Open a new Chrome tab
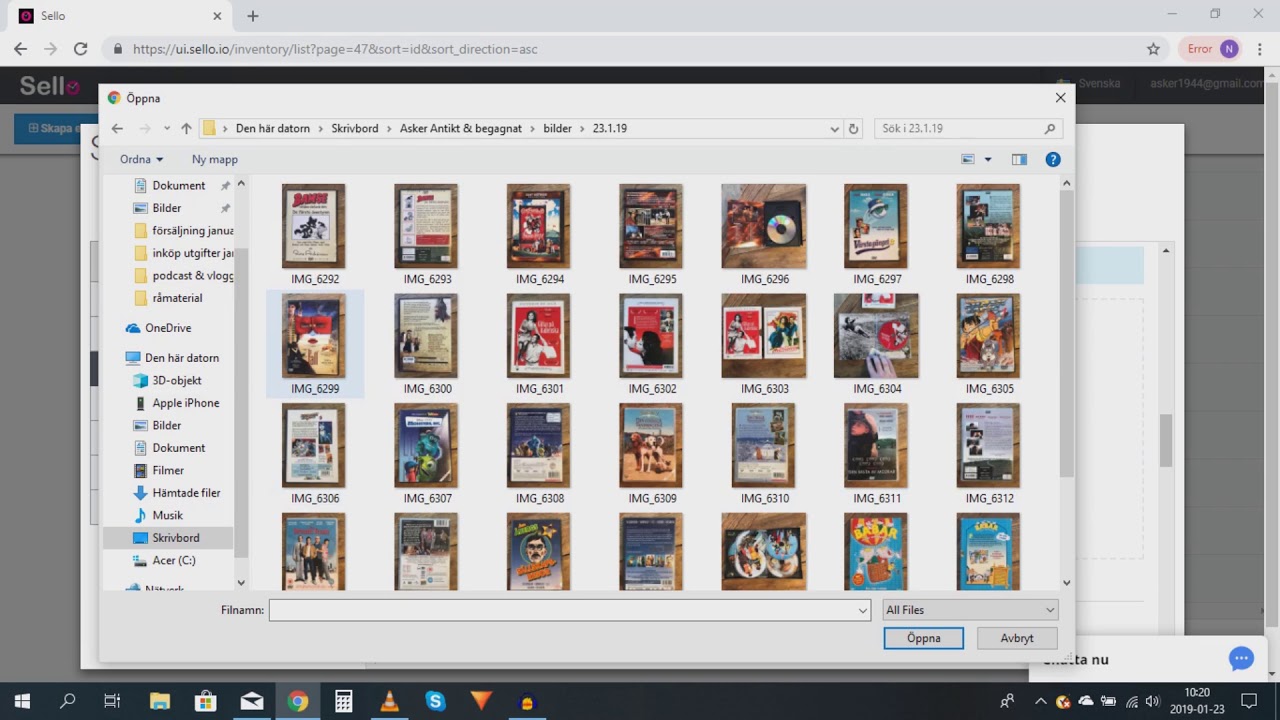1280x720 pixels. pos(253,16)
